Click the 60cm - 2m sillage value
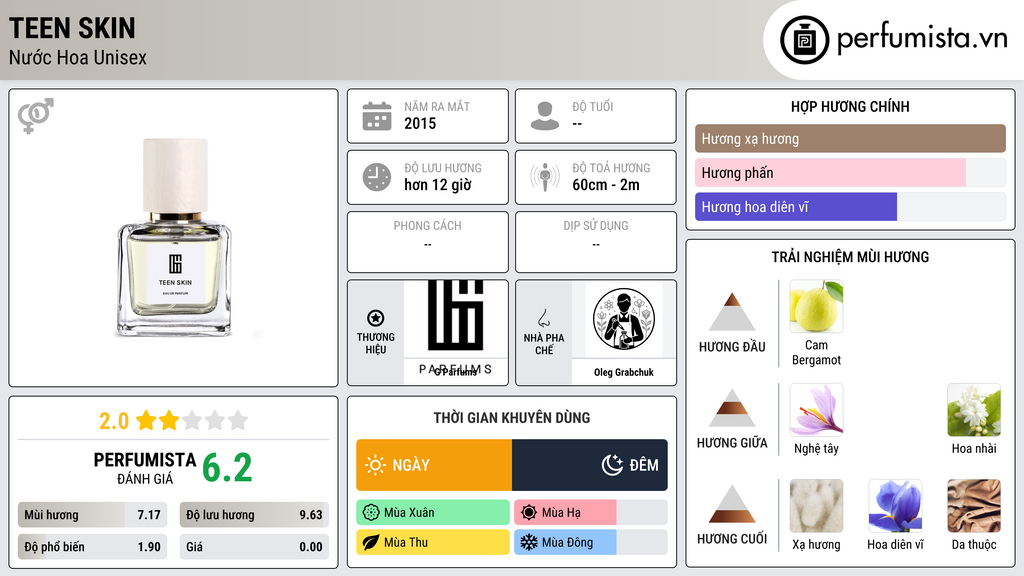The width and height of the screenshot is (1024, 576). point(606,185)
